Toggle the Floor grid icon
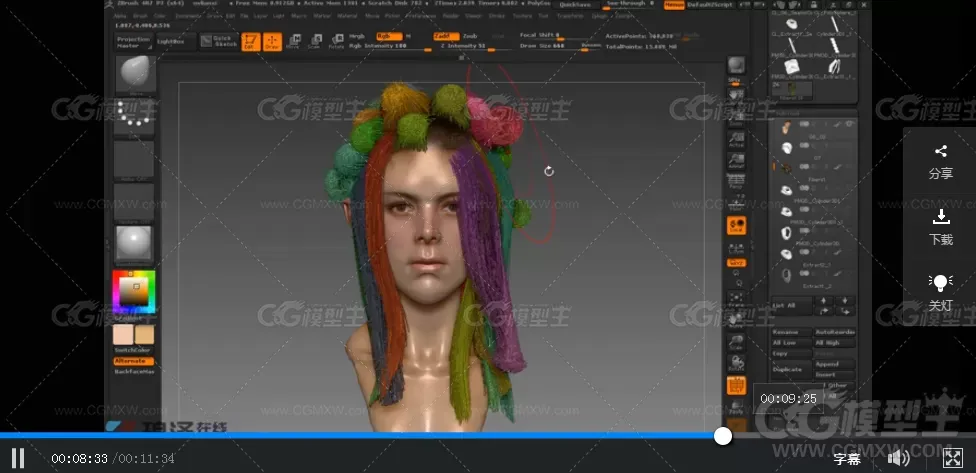Viewport: 976px width, 473px height. [736, 203]
